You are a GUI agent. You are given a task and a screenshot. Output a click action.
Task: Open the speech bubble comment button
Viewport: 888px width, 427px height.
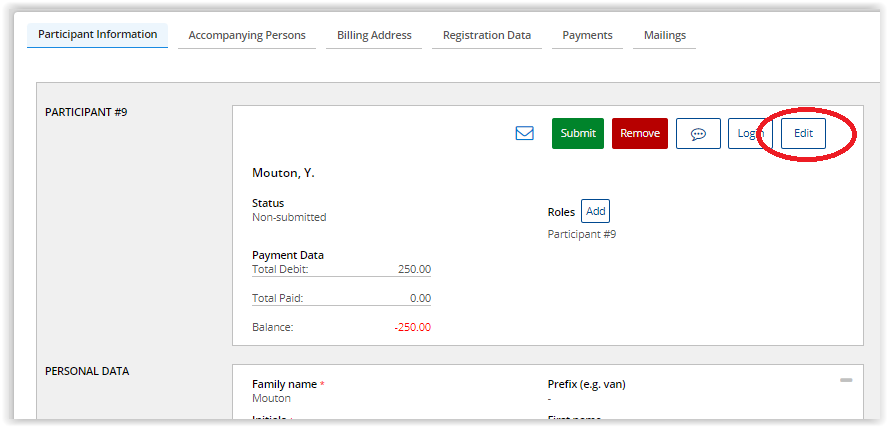coord(698,133)
